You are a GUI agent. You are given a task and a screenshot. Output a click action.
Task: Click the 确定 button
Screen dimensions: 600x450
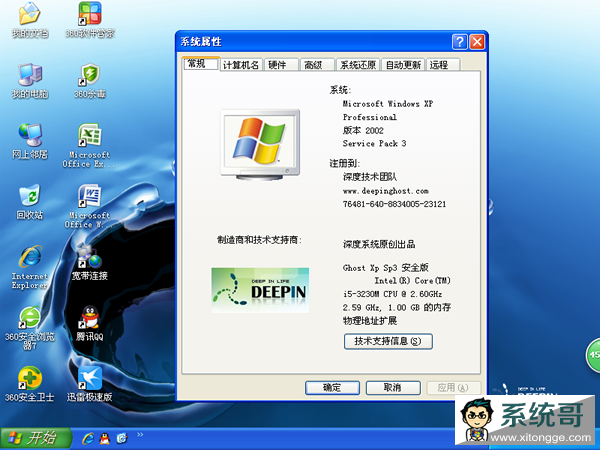(x=332, y=388)
